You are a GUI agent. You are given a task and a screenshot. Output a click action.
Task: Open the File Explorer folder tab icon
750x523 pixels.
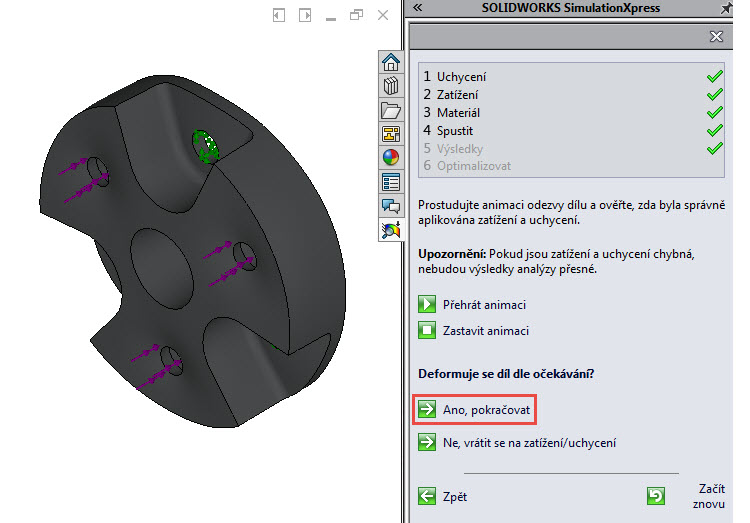pos(391,111)
